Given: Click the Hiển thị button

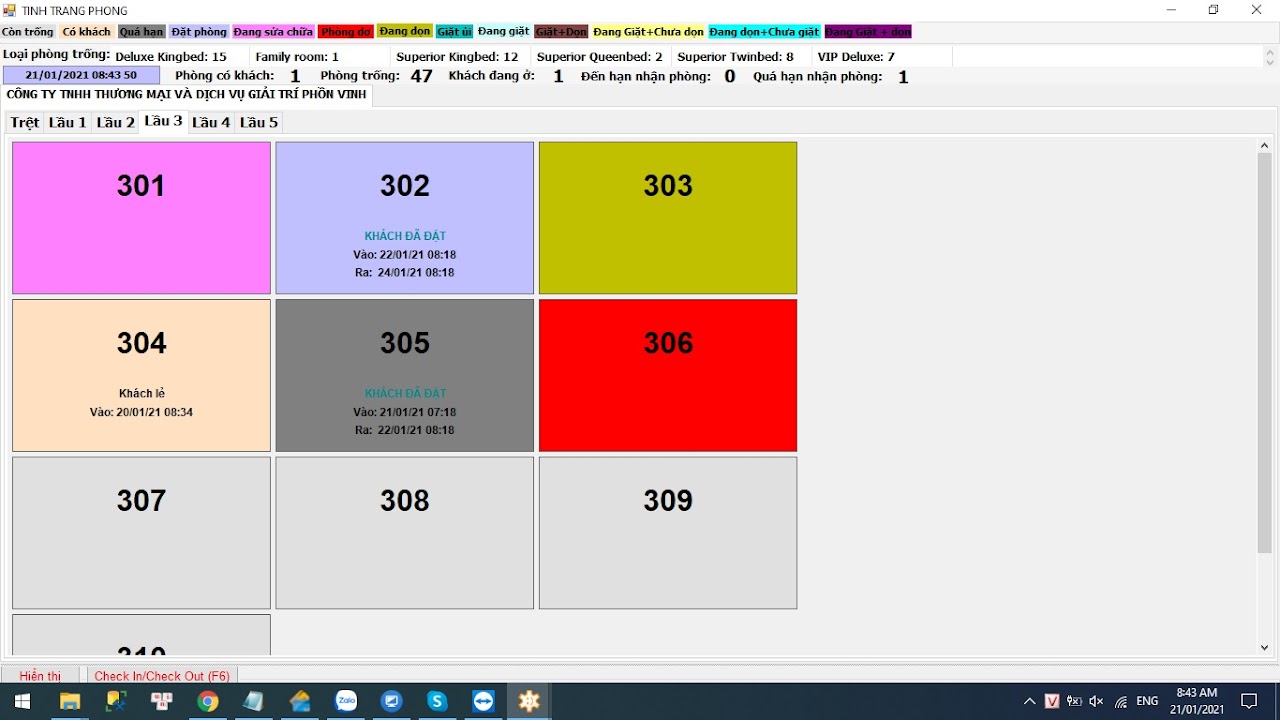Looking at the screenshot, I should 41,676.
